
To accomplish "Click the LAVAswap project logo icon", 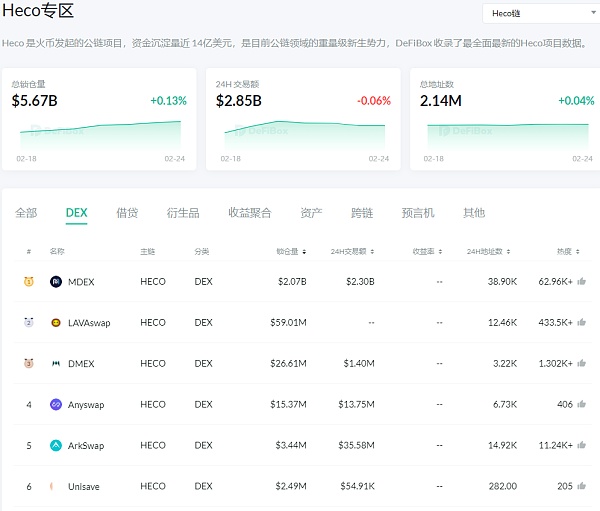I will [56, 323].
